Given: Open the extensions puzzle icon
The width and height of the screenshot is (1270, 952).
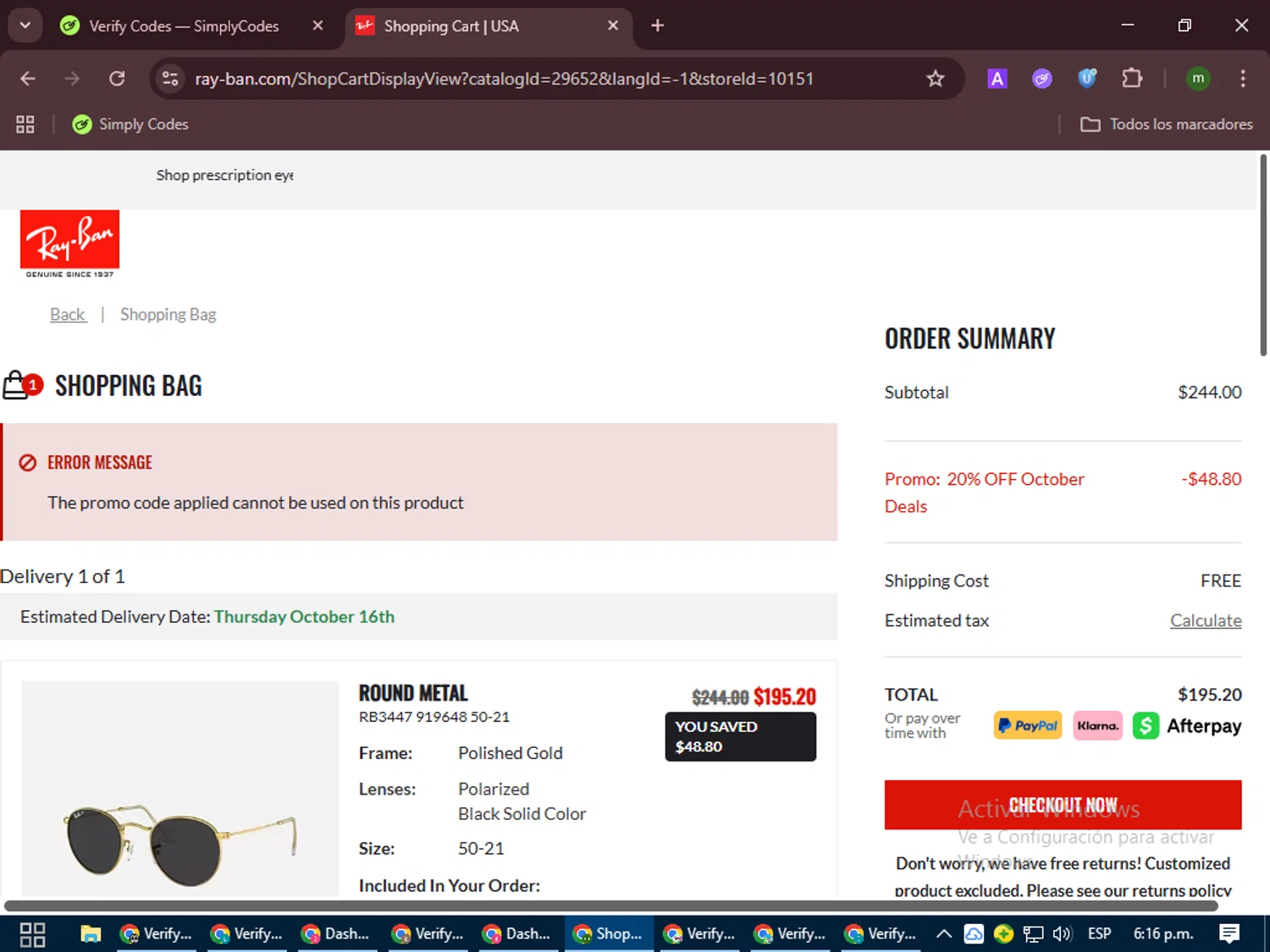Looking at the screenshot, I should click(x=1132, y=79).
